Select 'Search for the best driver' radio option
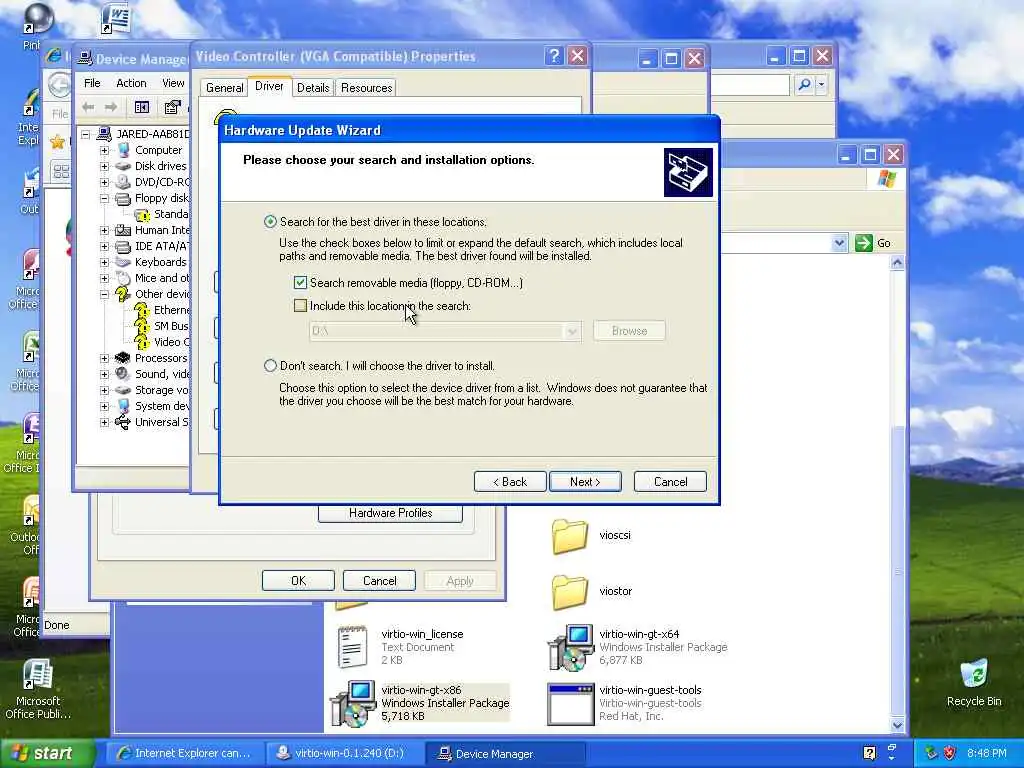Image resolution: width=1024 pixels, height=768 pixels. 270,222
